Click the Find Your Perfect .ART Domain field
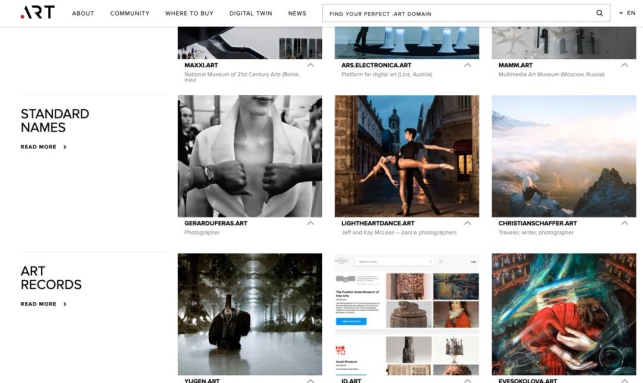 (x=466, y=13)
